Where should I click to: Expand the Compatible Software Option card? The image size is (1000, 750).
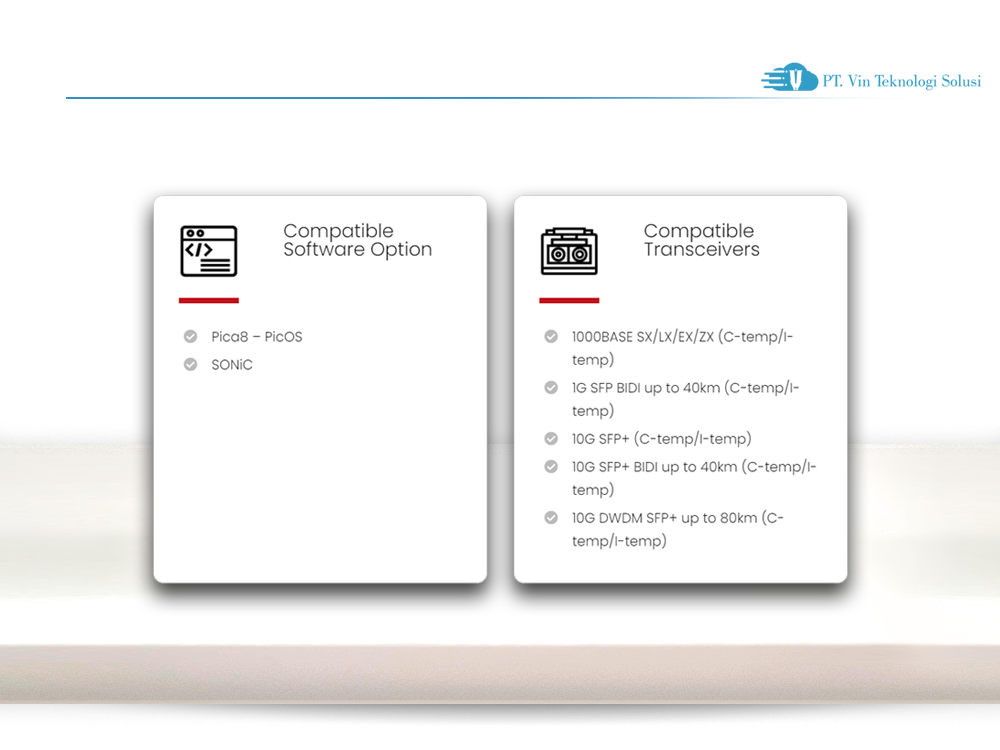pos(320,388)
